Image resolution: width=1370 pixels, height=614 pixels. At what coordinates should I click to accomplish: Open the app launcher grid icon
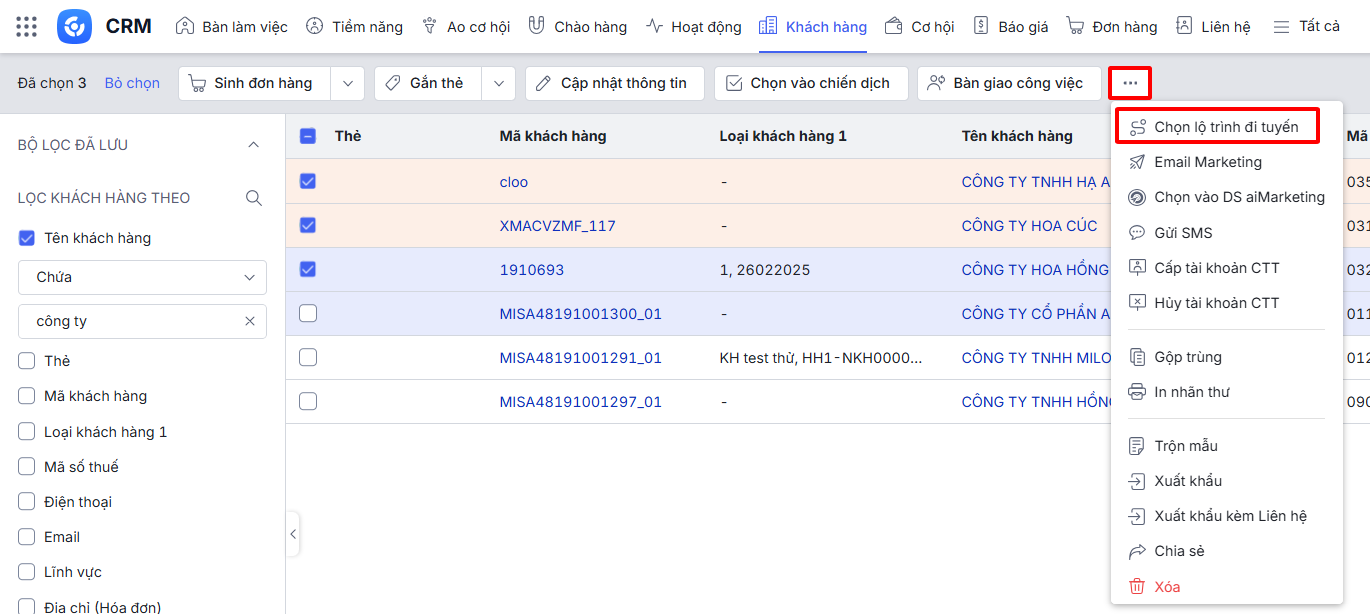[27, 27]
